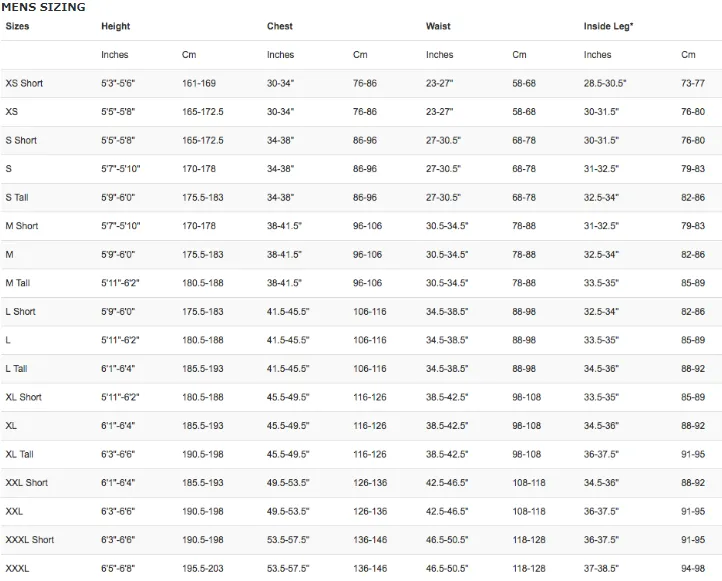Select M Tall height 5'11"-6'2"
Screen dimensions: 722x581
[x=120, y=283]
